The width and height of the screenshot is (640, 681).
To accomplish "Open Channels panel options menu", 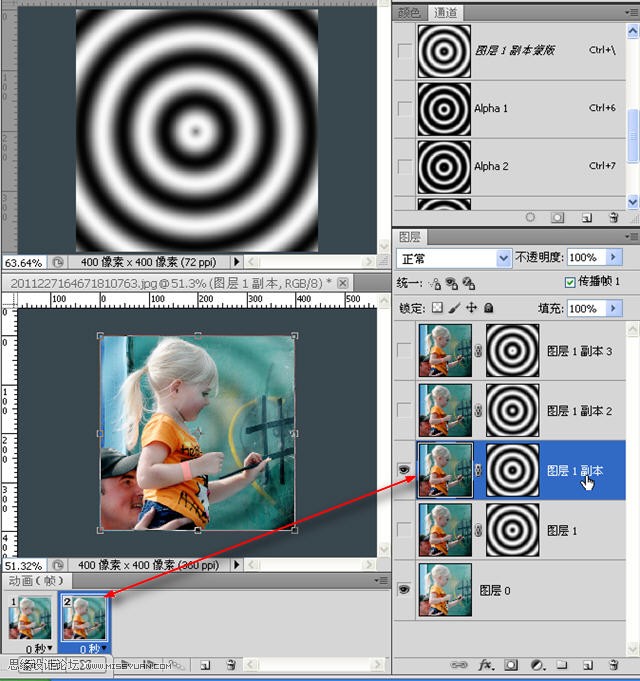I will (631, 13).
